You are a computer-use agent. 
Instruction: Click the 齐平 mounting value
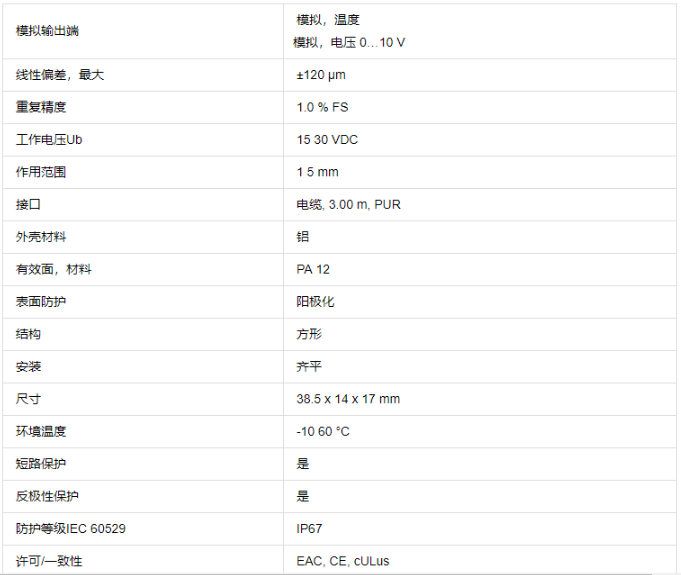[x=309, y=366]
